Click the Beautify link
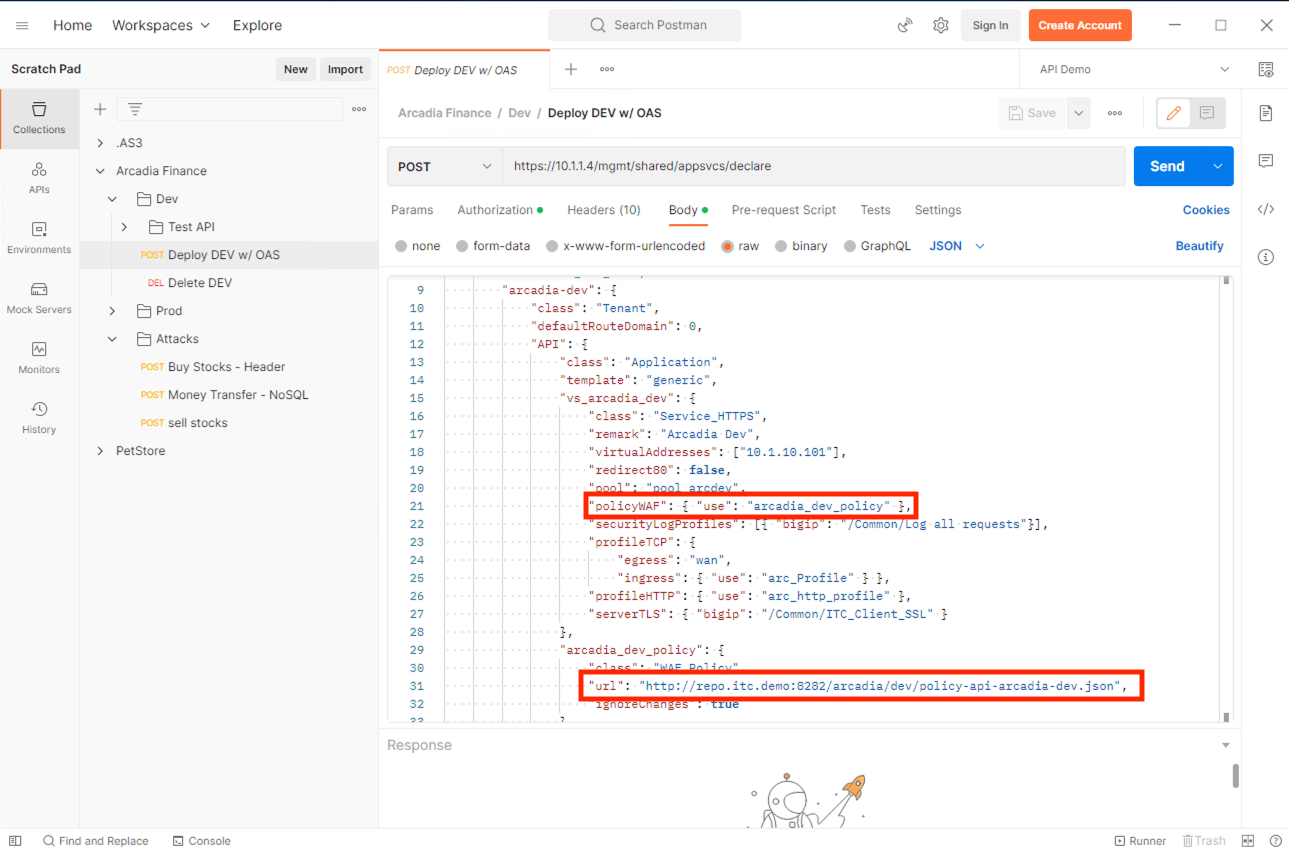This screenshot has height=852, width=1289. point(1200,246)
